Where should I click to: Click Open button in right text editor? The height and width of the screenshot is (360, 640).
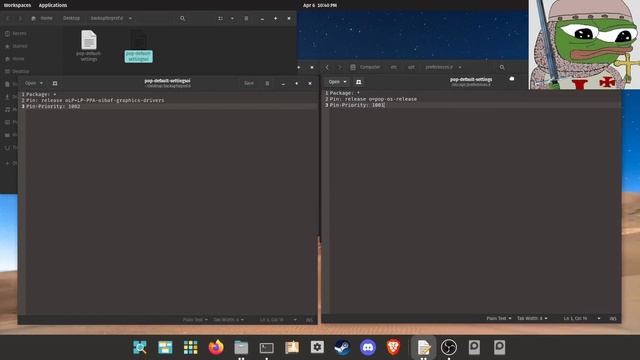coord(337,82)
